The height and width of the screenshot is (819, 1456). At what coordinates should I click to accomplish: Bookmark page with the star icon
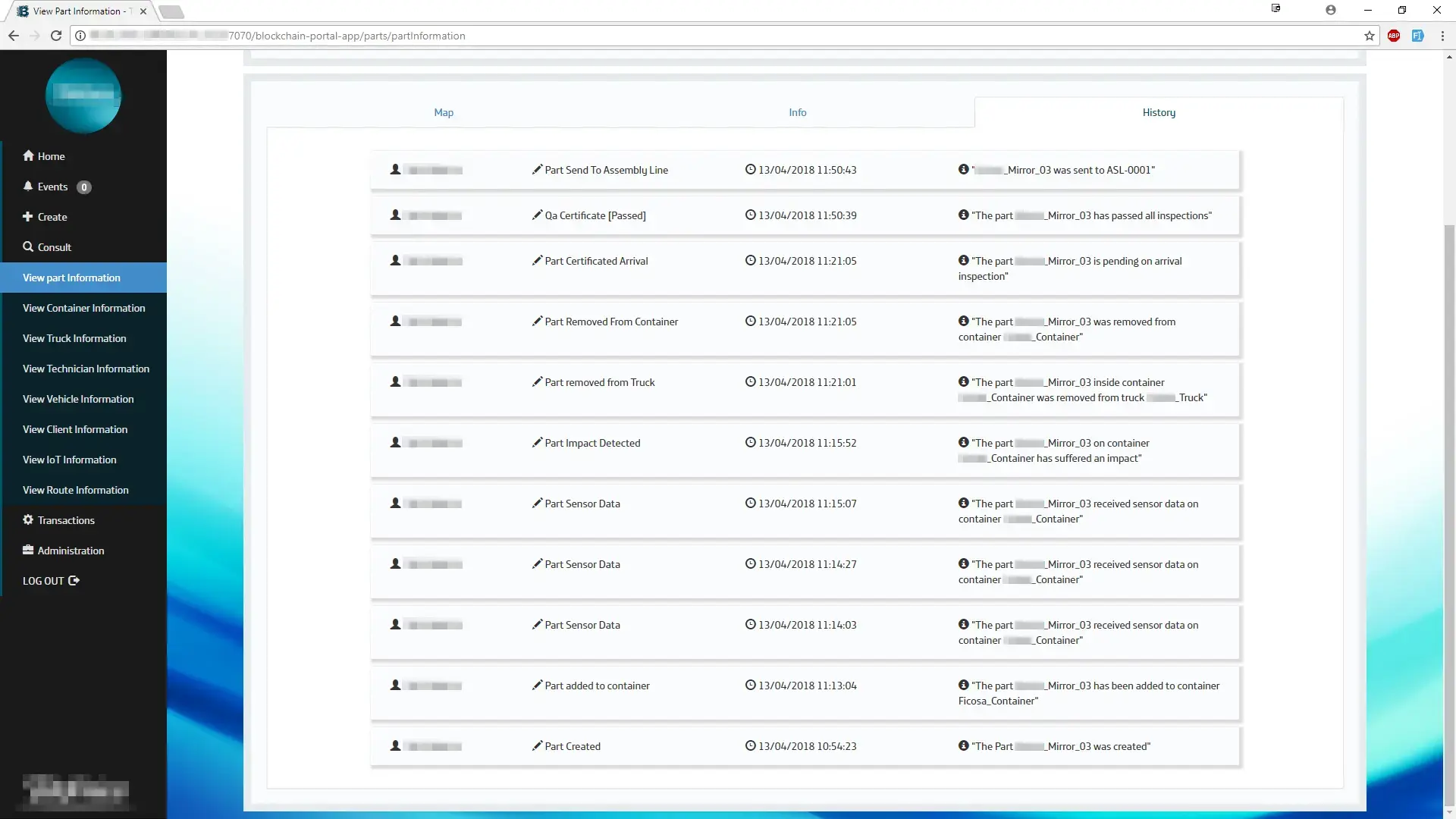tap(1369, 36)
